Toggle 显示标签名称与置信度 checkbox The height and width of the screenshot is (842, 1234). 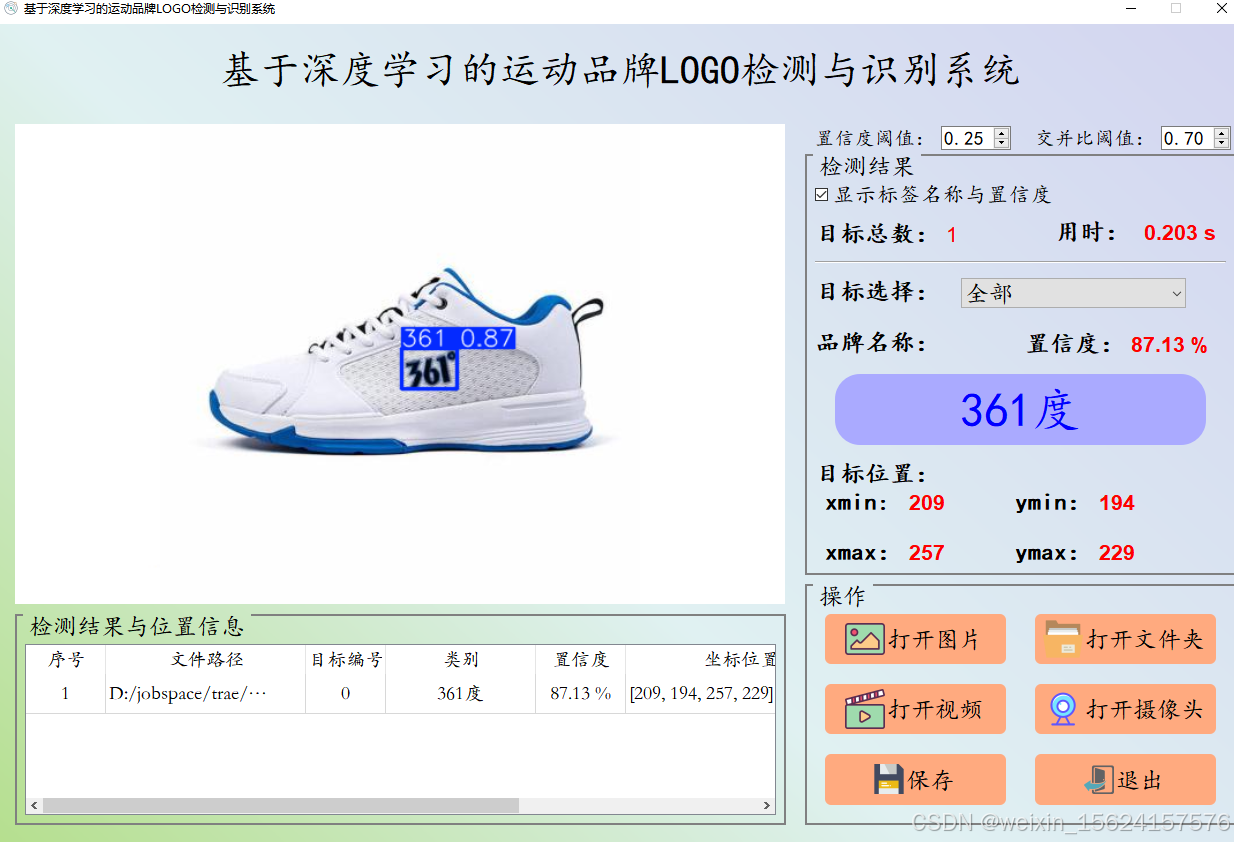tap(822, 195)
